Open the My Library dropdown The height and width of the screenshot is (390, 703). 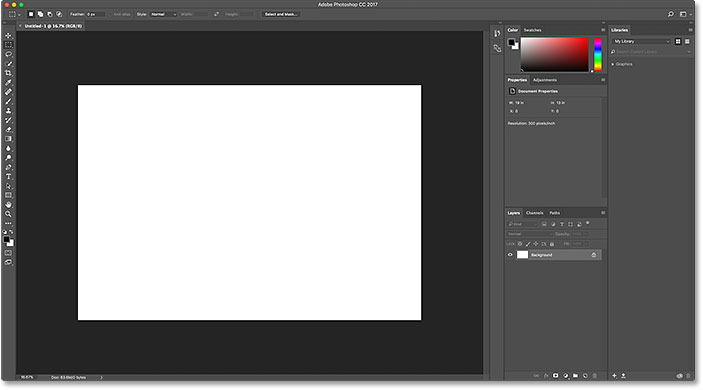(x=642, y=41)
